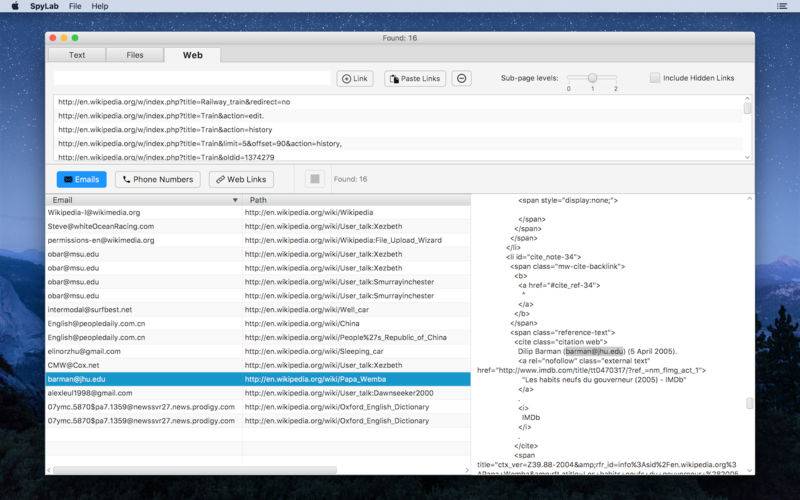Click the imdb.com href text in source
The image size is (800, 500).
[591, 370]
